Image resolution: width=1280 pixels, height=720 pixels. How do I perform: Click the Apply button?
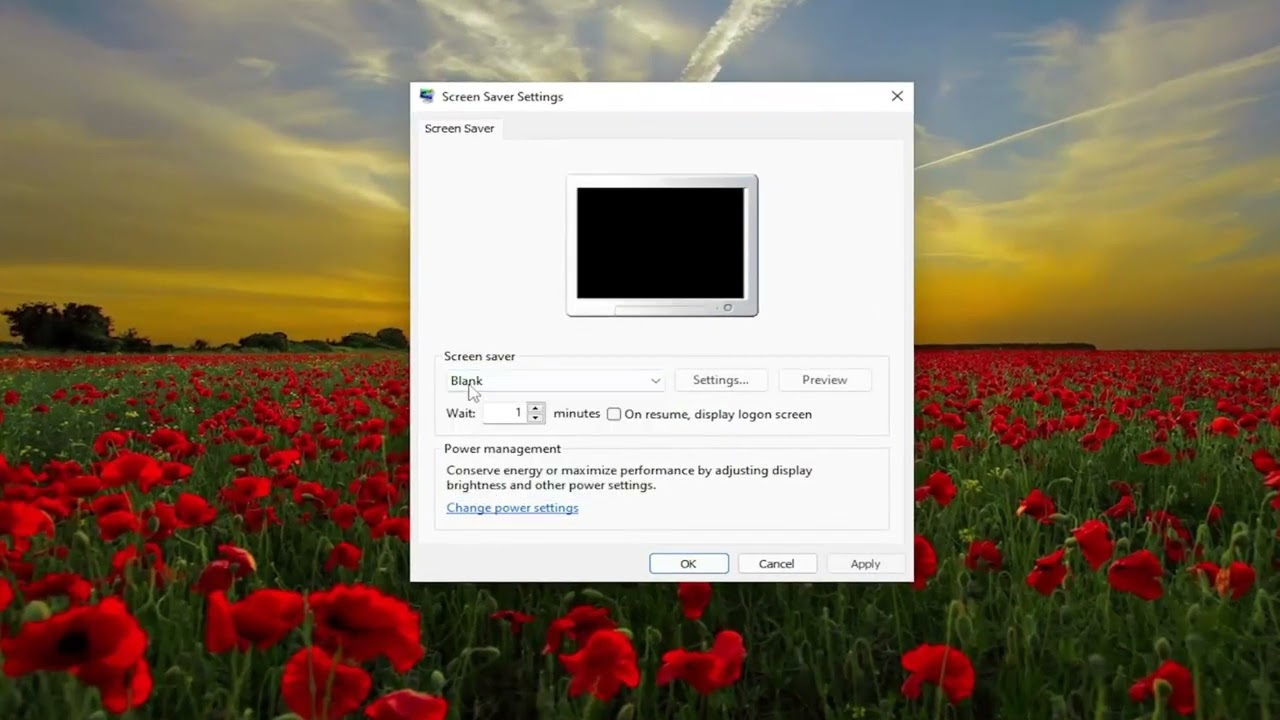pyautogui.click(x=865, y=564)
